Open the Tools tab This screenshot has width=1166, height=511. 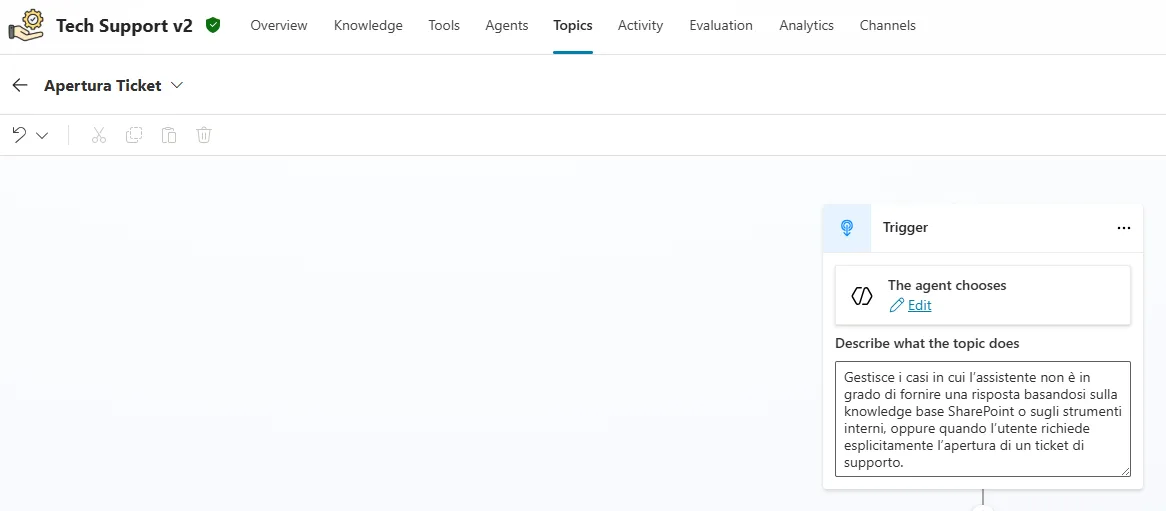[444, 25]
